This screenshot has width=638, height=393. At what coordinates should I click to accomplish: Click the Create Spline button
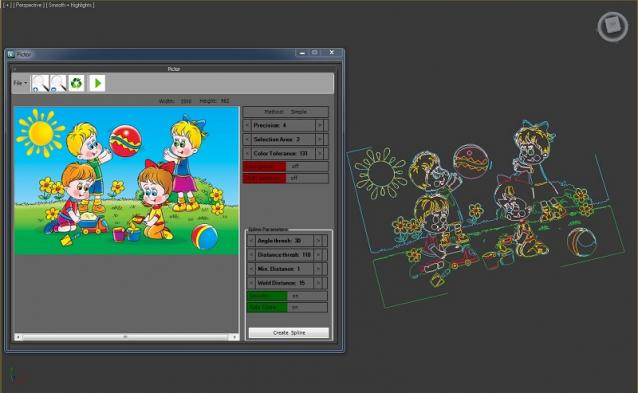tap(289, 333)
